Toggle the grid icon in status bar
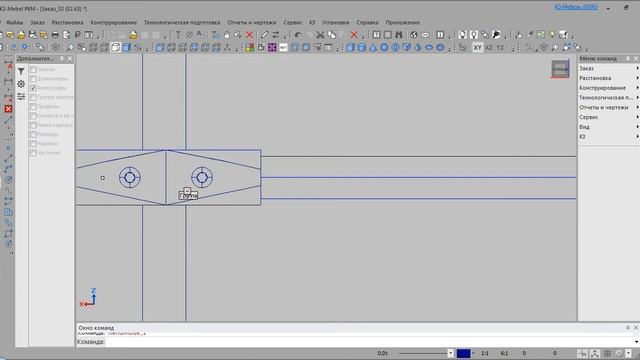Image resolution: width=640 pixels, height=360 pixels. 607,353
